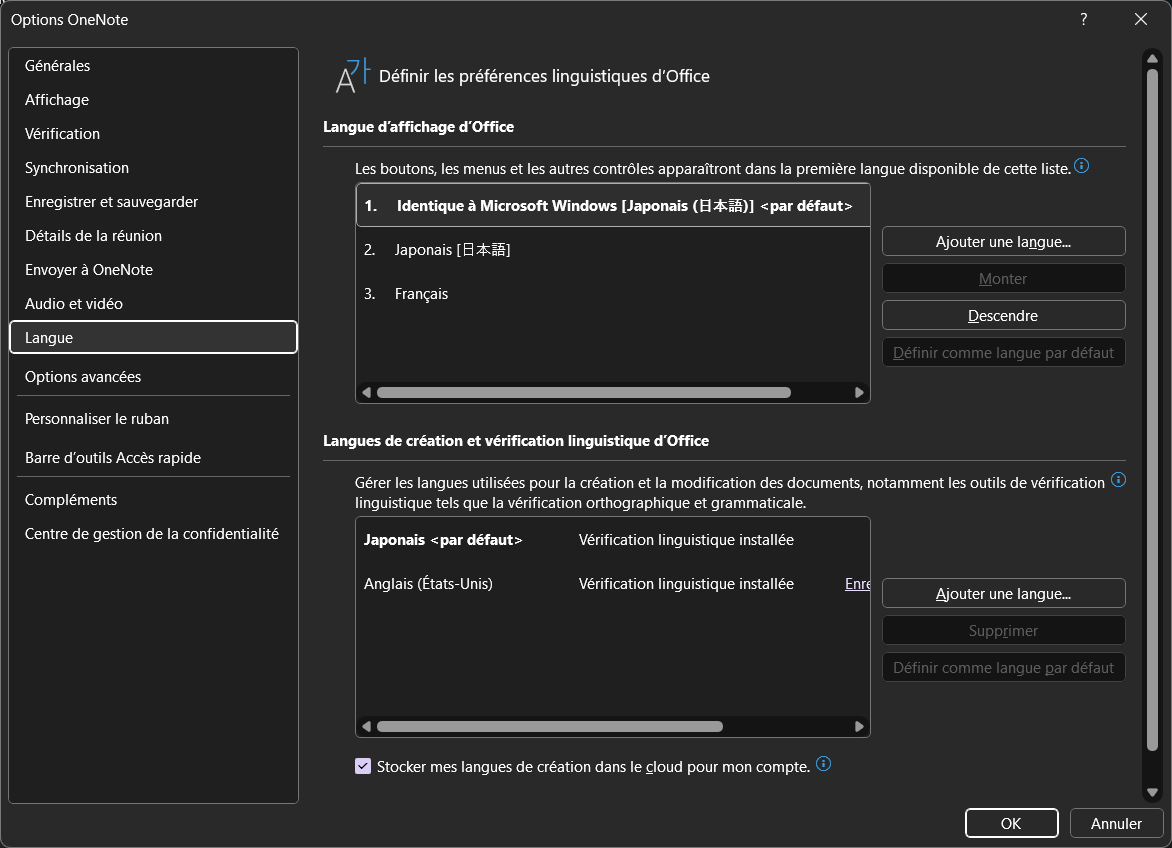Screen dimensions: 1172x848
Task: Click the dialog's vertical scrollbar thumb
Action: coord(1152,409)
